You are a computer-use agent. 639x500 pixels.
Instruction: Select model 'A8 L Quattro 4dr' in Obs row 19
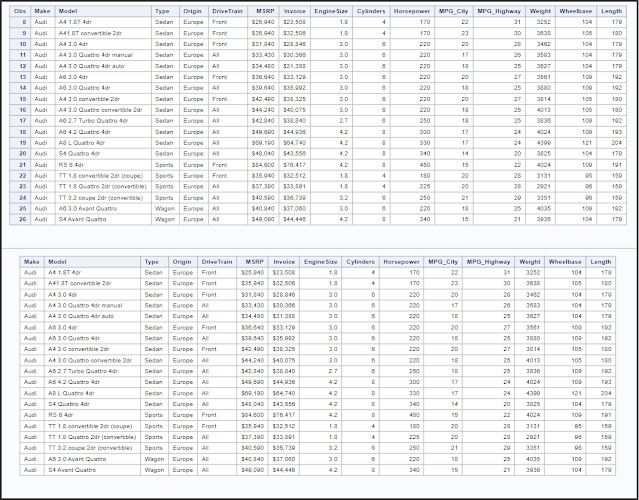82,143
